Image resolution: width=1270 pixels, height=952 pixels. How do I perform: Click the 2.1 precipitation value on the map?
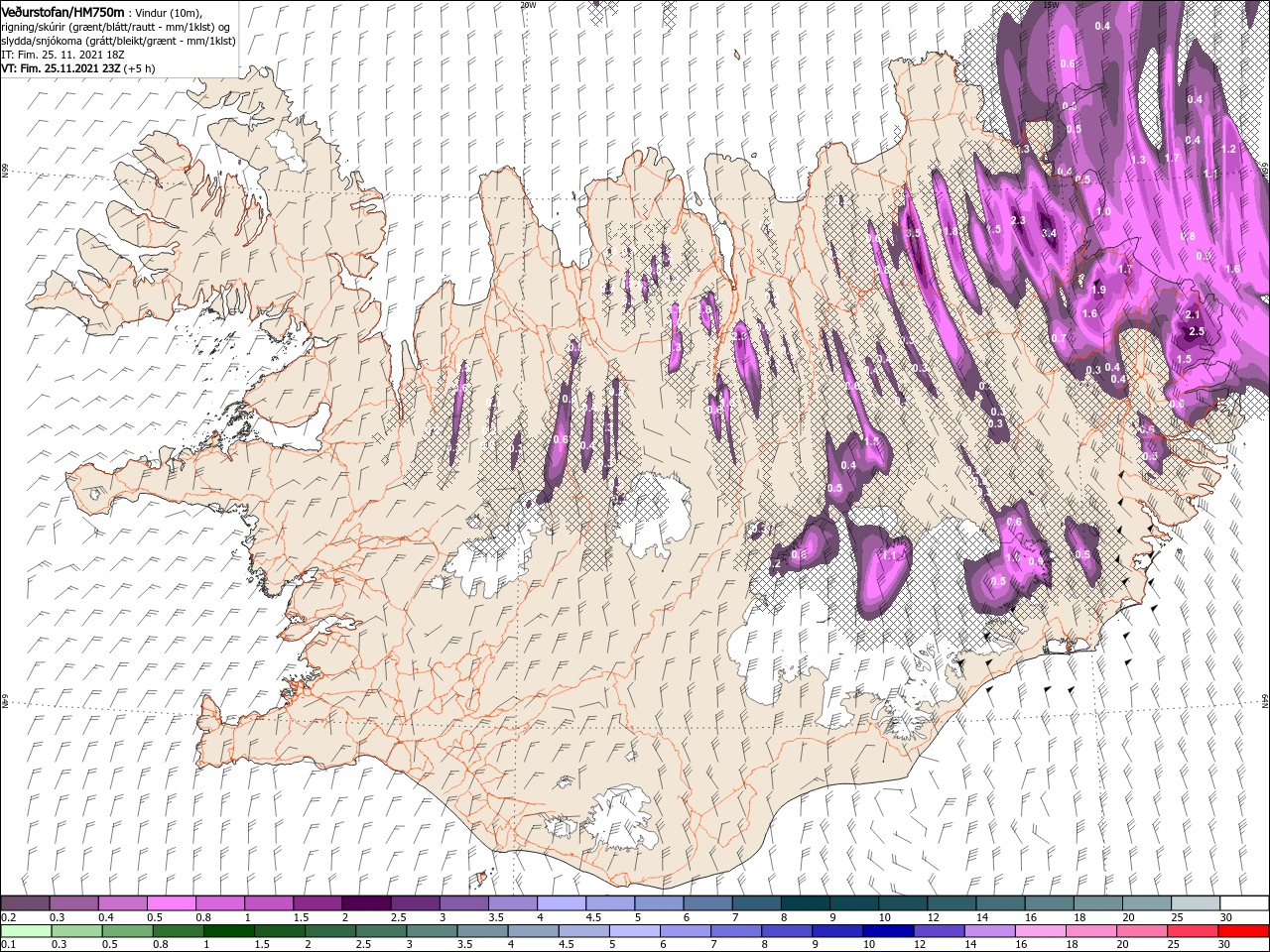pos(1194,314)
